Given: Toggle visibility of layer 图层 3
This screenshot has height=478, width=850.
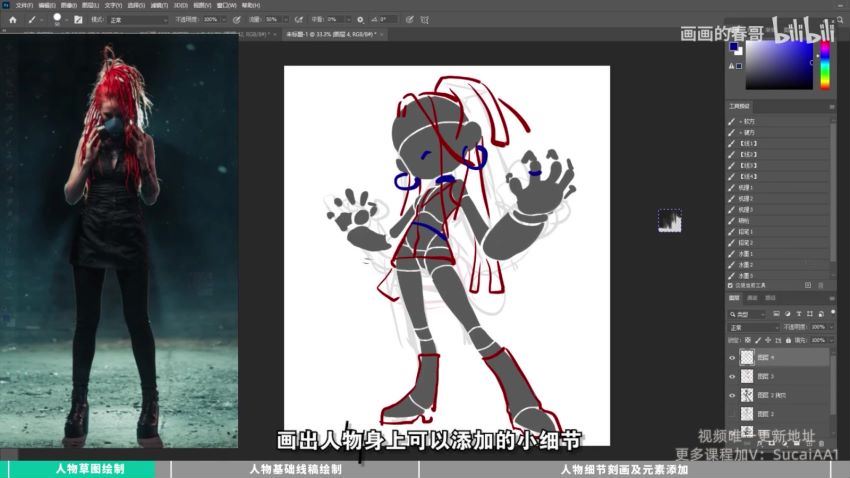Looking at the screenshot, I should [x=732, y=376].
